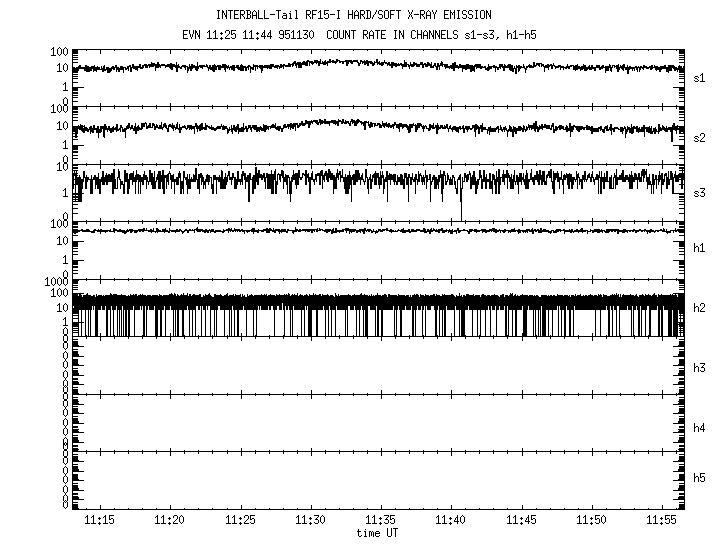Select the 11:55 time tick label
This screenshot has width=720, height=550.
click(x=663, y=521)
